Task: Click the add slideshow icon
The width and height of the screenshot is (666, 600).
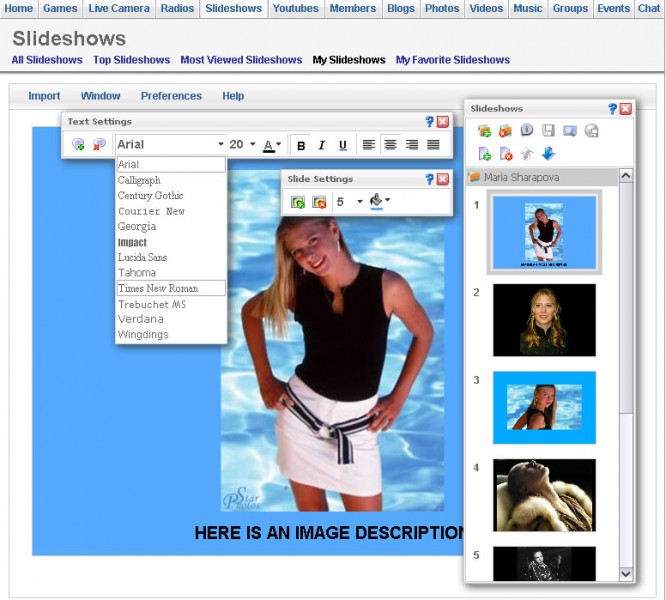Action: coord(484,131)
